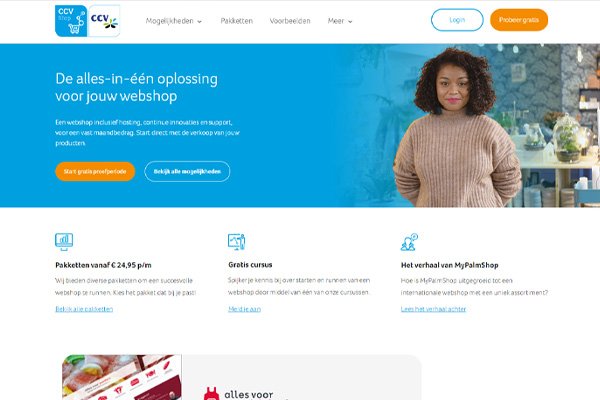600x400 pixels.
Task: Click the person icon above MyPalmShop story
Action: point(409,242)
